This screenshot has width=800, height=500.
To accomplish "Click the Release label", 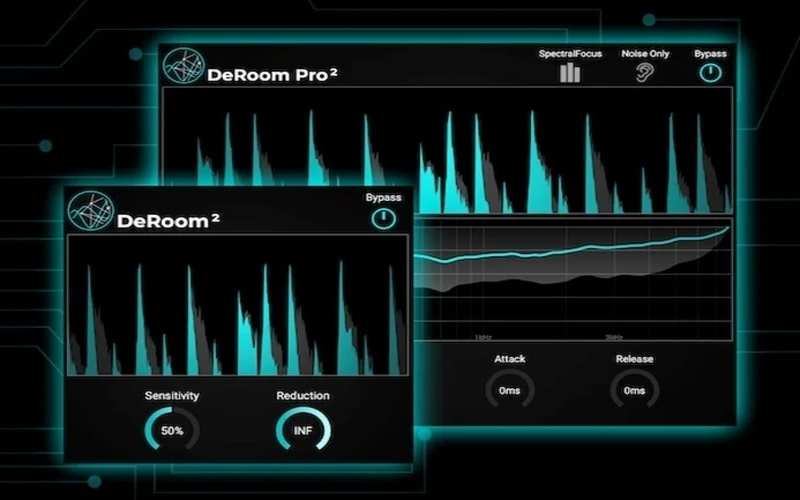I will point(634,359).
